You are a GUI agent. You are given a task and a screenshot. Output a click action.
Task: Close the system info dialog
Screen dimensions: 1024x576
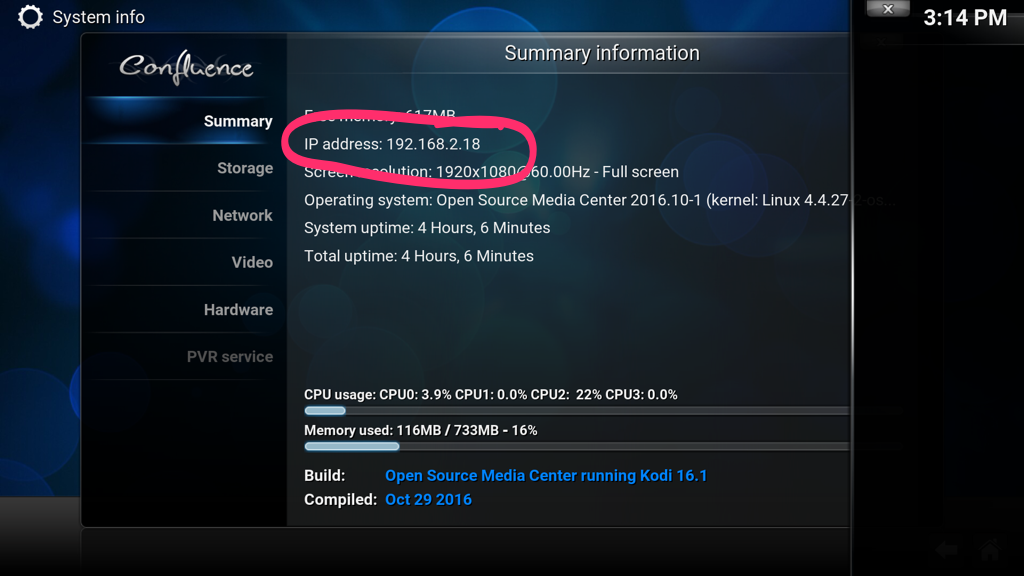(888, 8)
